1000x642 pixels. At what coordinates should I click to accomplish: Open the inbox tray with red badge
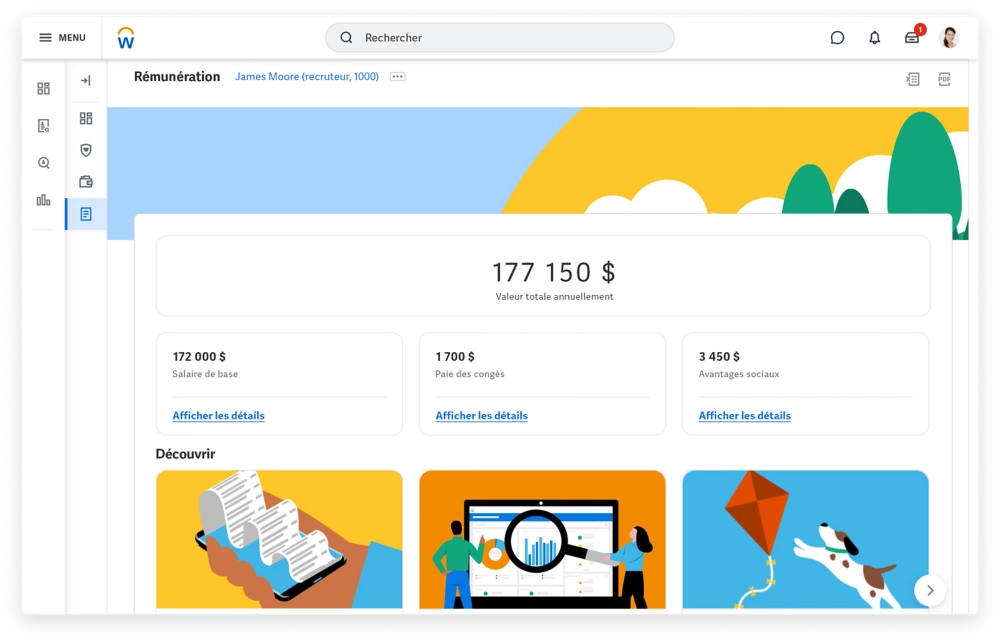pyautogui.click(x=912, y=38)
